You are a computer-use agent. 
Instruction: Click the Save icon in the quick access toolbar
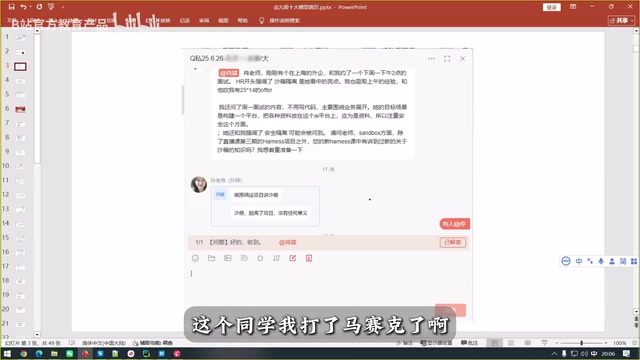click(x=11, y=7)
